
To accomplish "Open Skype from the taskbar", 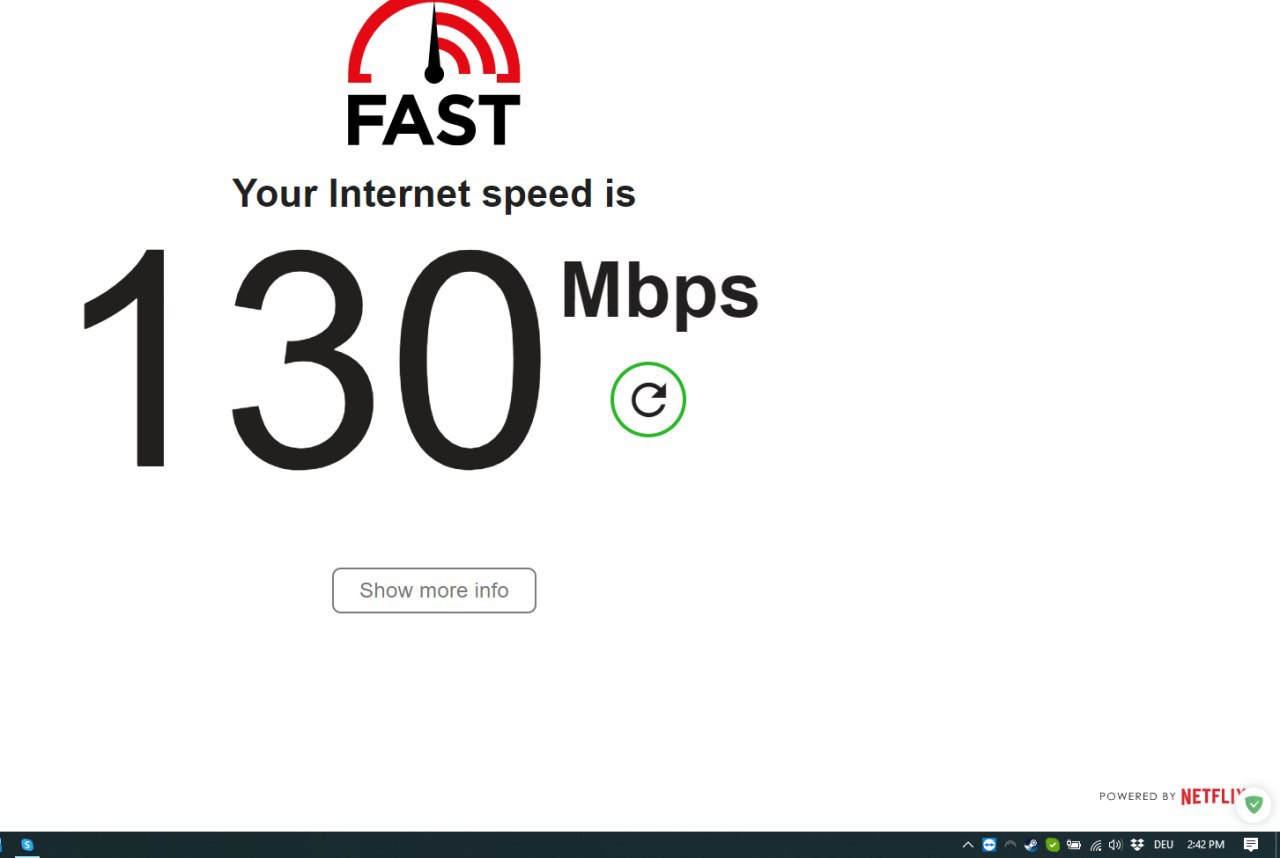I will [27, 845].
